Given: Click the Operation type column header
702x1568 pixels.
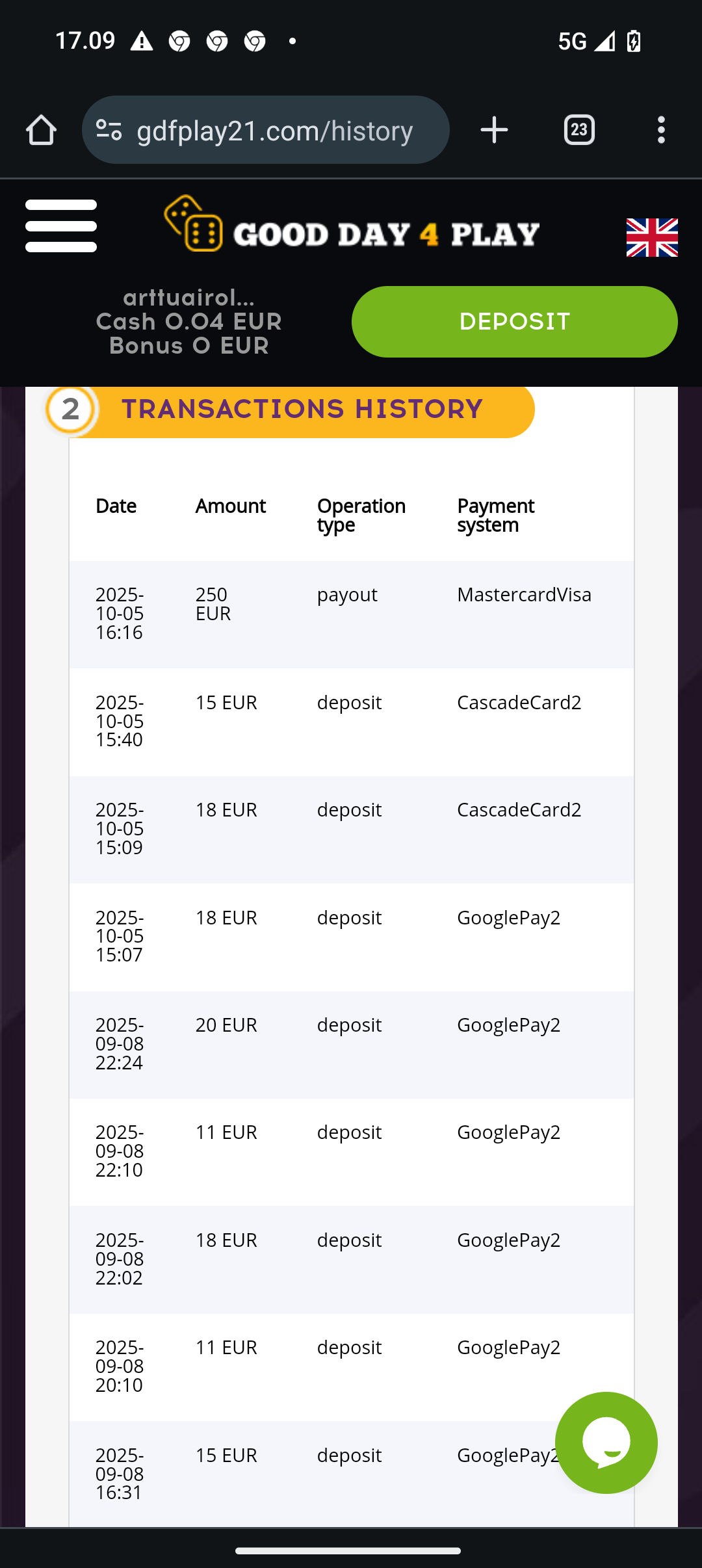Looking at the screenshot, I should (361, 516).
